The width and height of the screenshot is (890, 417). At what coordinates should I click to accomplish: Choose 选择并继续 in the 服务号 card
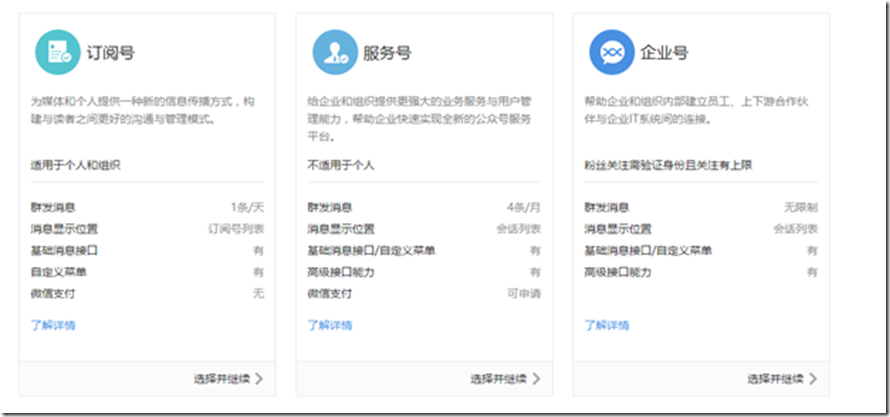coord(498,379)
